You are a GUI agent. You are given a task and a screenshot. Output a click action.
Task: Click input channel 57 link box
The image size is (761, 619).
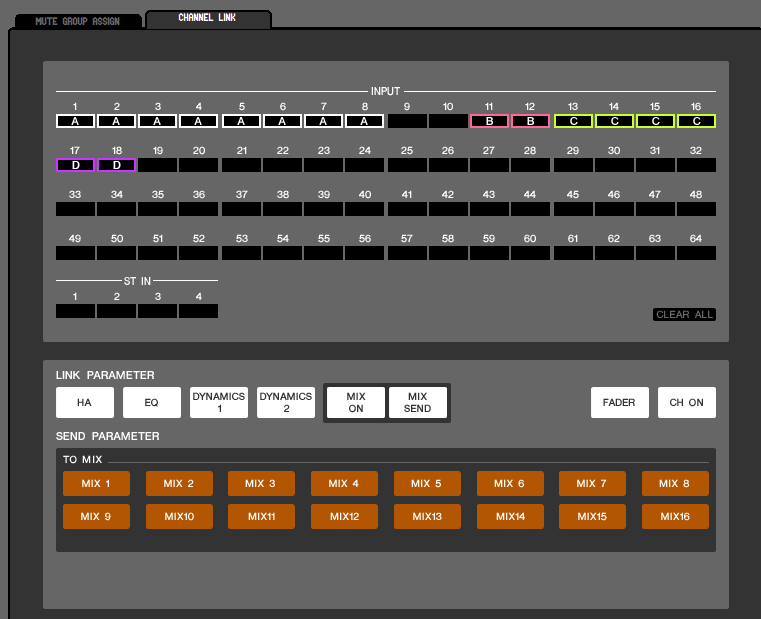tap(407, 253)
